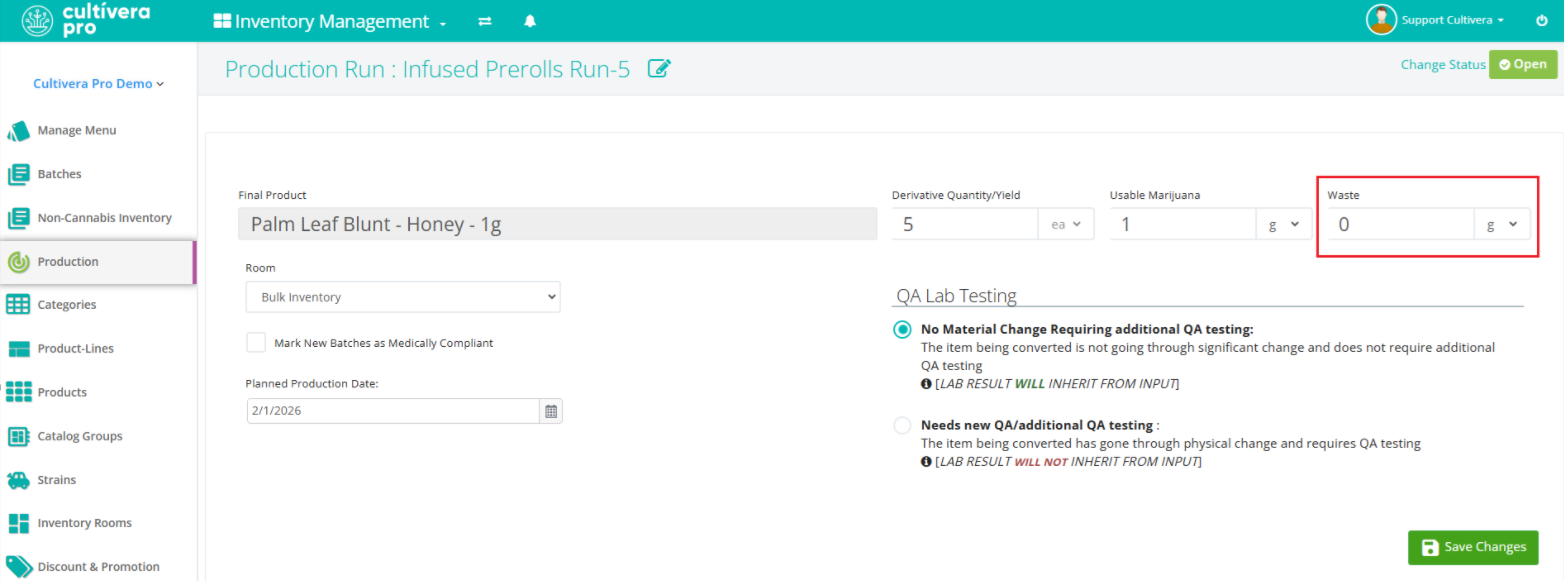Viewport: 1564px width, 581px height.
Task: Click the Save Changes button
Action: pos(1473,547)
